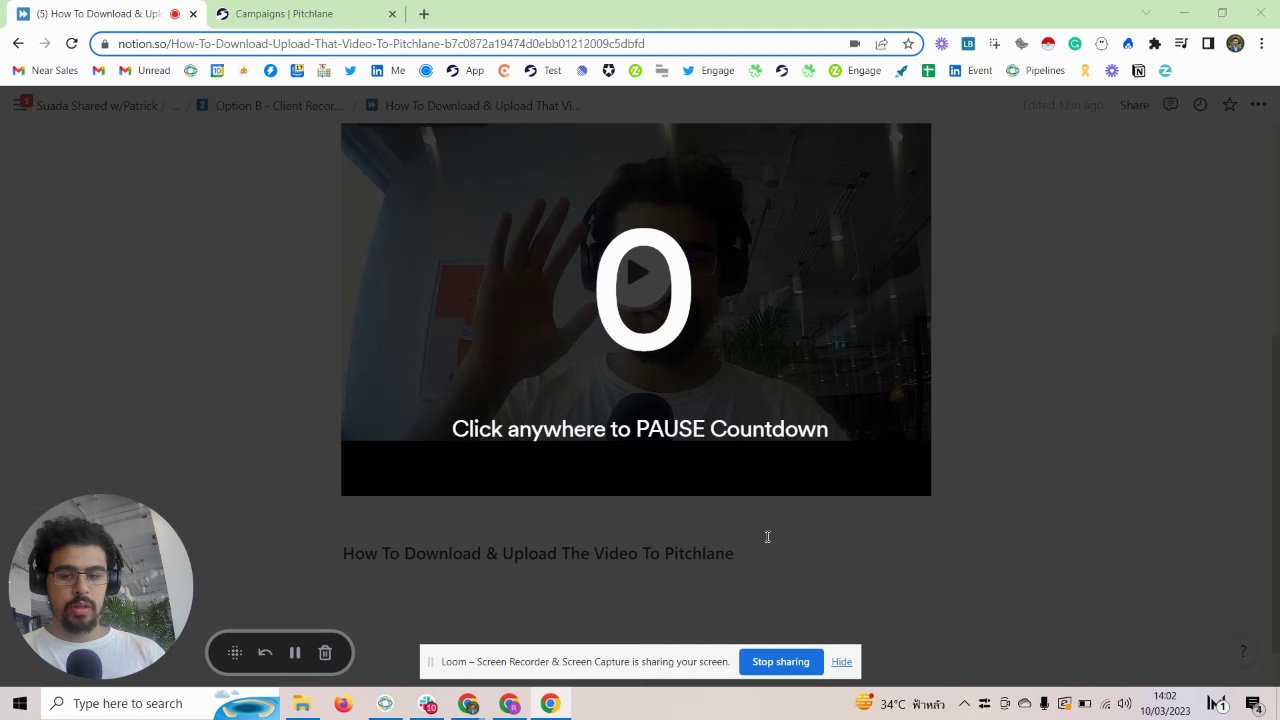
Task: Open Chrome media control icon
Action: tap(1181, 44)
